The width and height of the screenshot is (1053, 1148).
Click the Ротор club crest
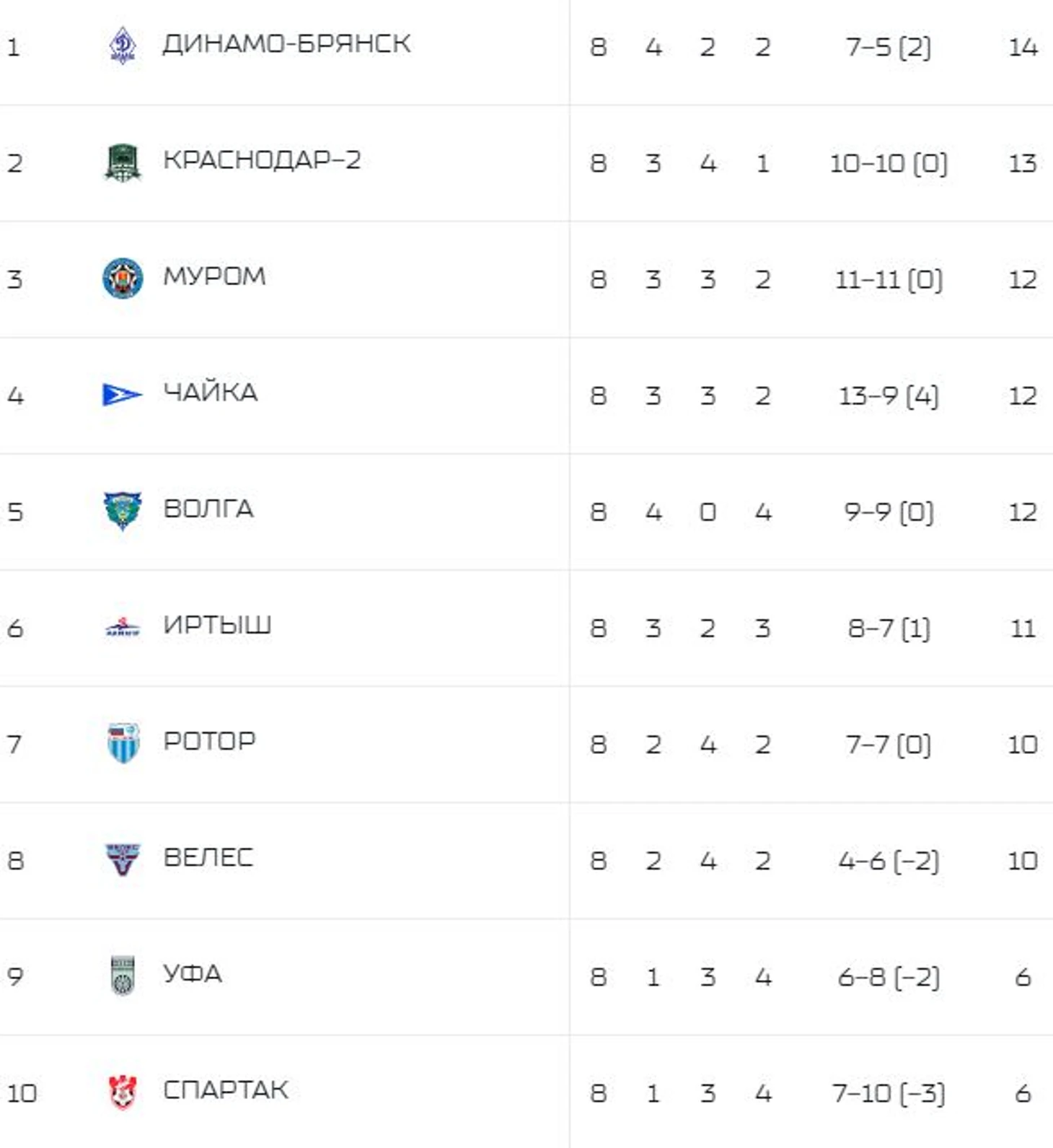[x=123, y=743]
